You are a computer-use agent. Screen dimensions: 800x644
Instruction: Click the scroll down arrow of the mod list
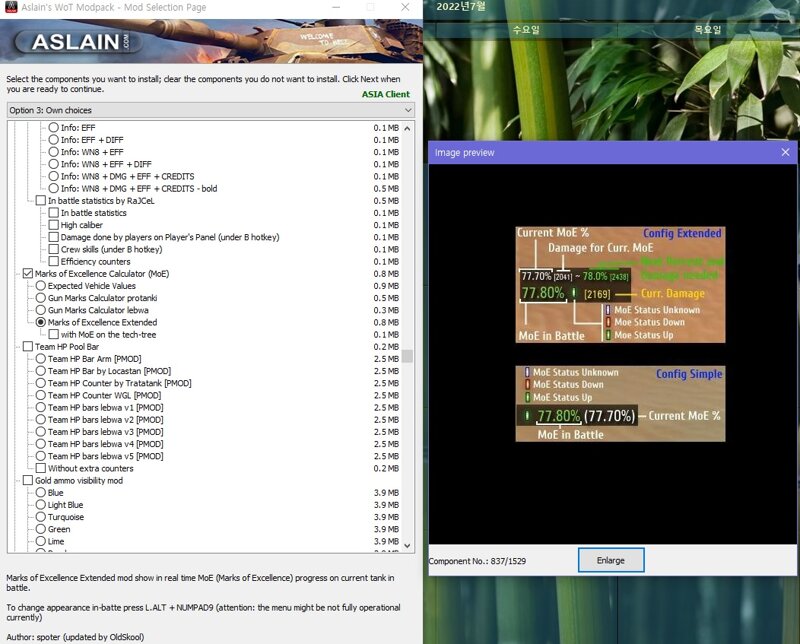(407, 546)
